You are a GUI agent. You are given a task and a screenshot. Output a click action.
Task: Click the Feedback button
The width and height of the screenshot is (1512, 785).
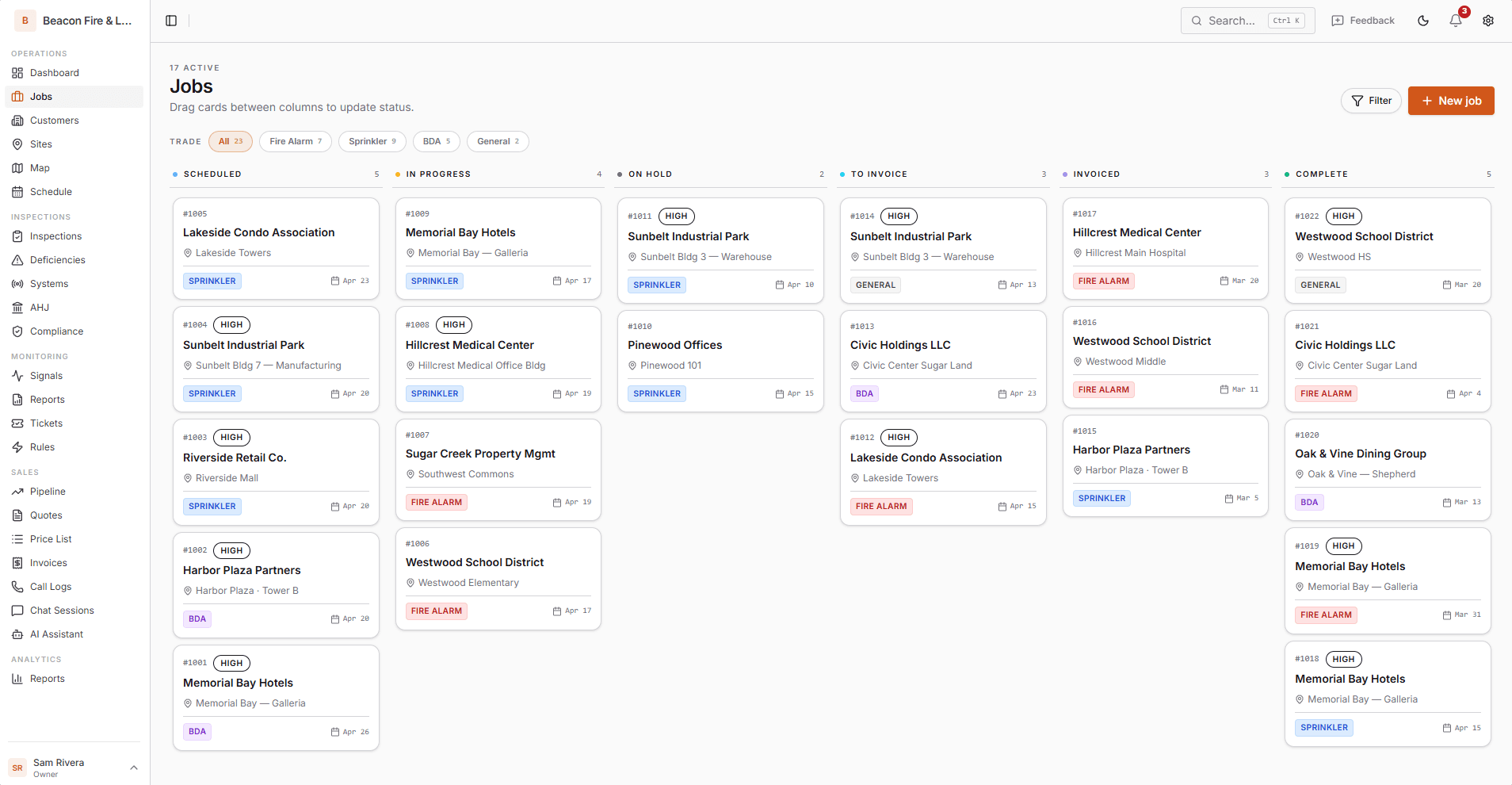coord(1363,21)
